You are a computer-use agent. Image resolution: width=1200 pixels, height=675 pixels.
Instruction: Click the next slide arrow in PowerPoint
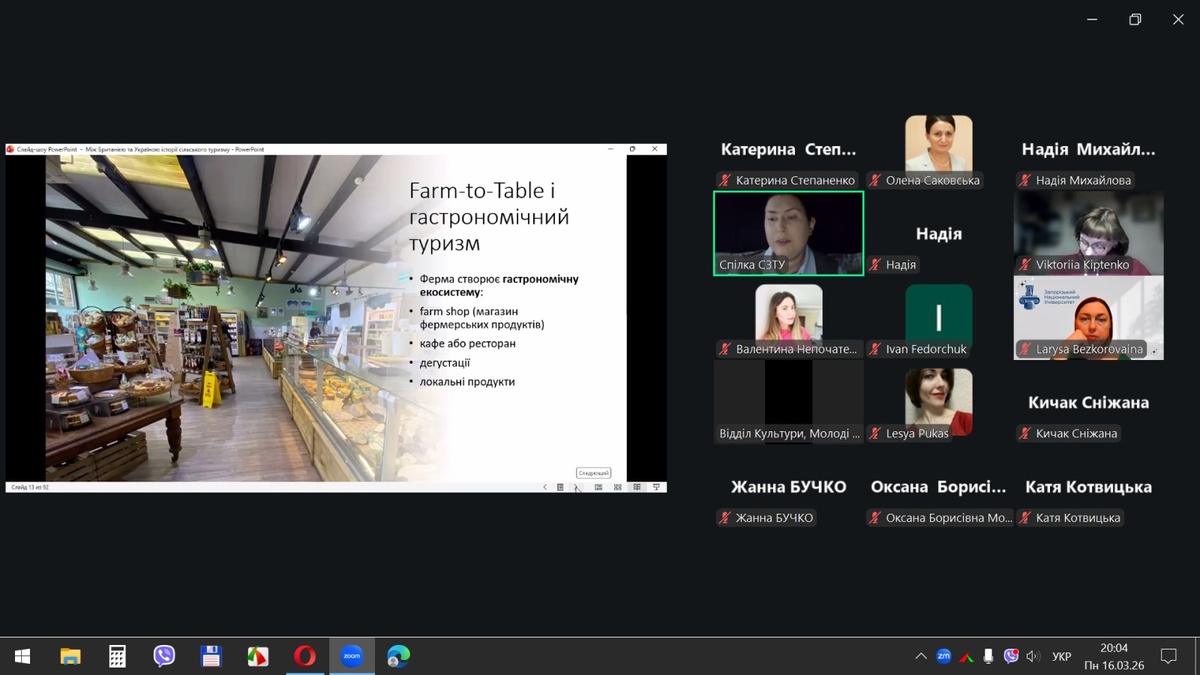tap(576, 487)
